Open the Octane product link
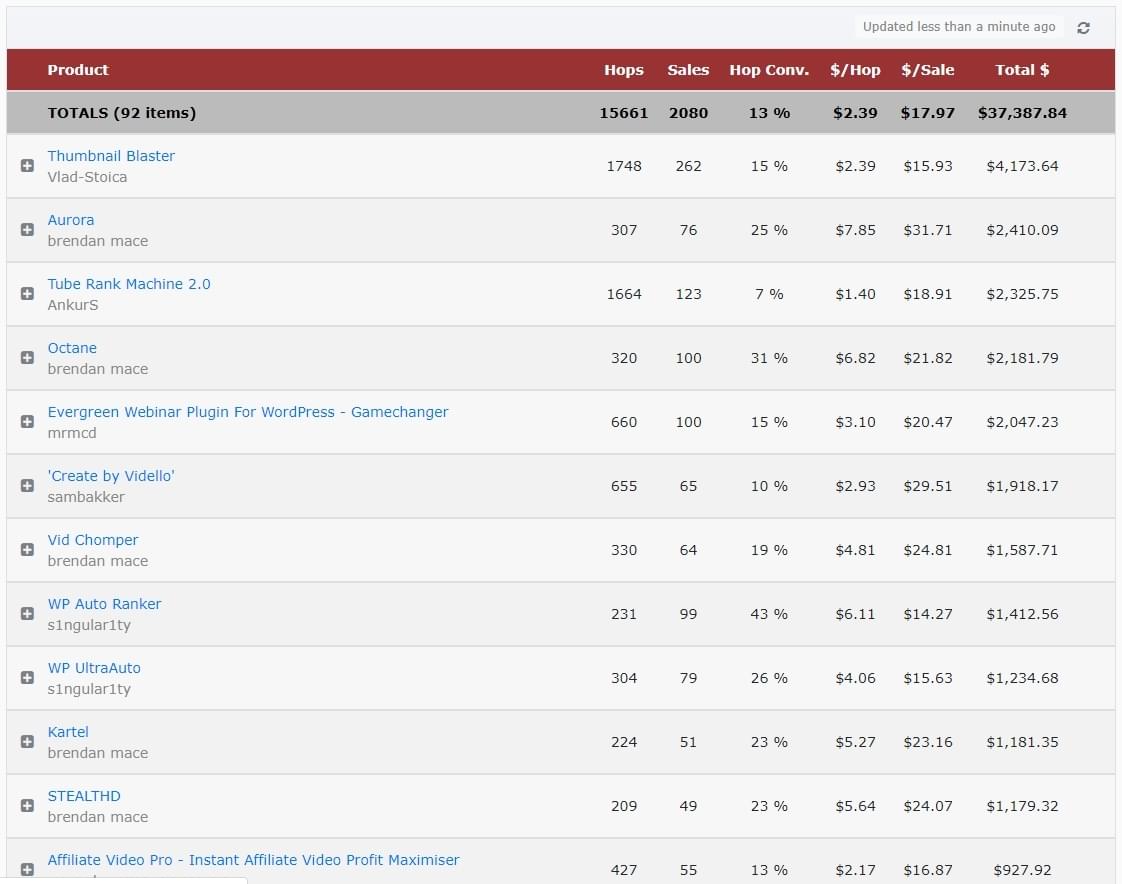Screen dimensions: 1122x884 72,348
